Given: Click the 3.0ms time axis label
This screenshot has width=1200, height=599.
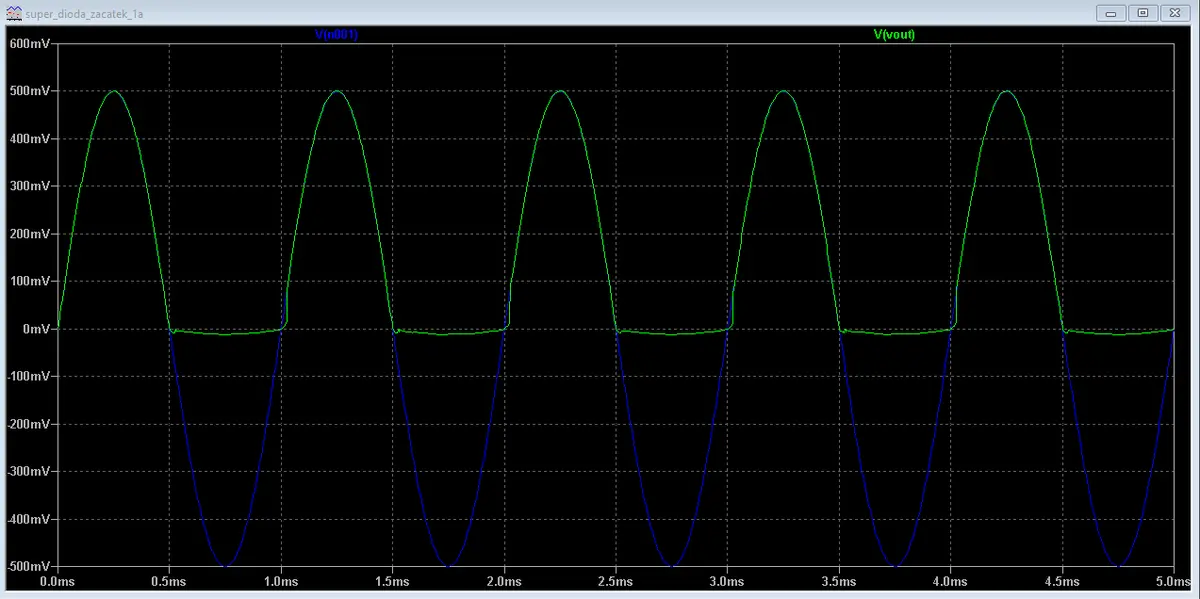Looking at the screenshot, I should 727,580.
